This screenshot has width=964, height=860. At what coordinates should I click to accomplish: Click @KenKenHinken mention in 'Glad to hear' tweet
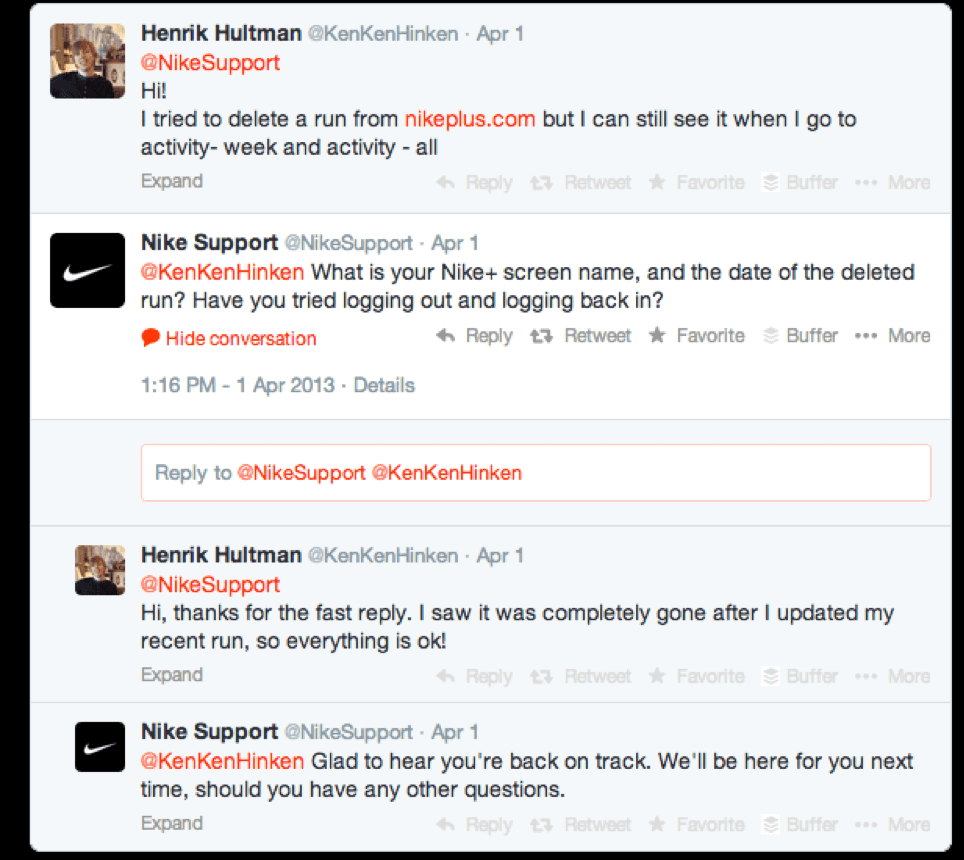tap(222, 761)
